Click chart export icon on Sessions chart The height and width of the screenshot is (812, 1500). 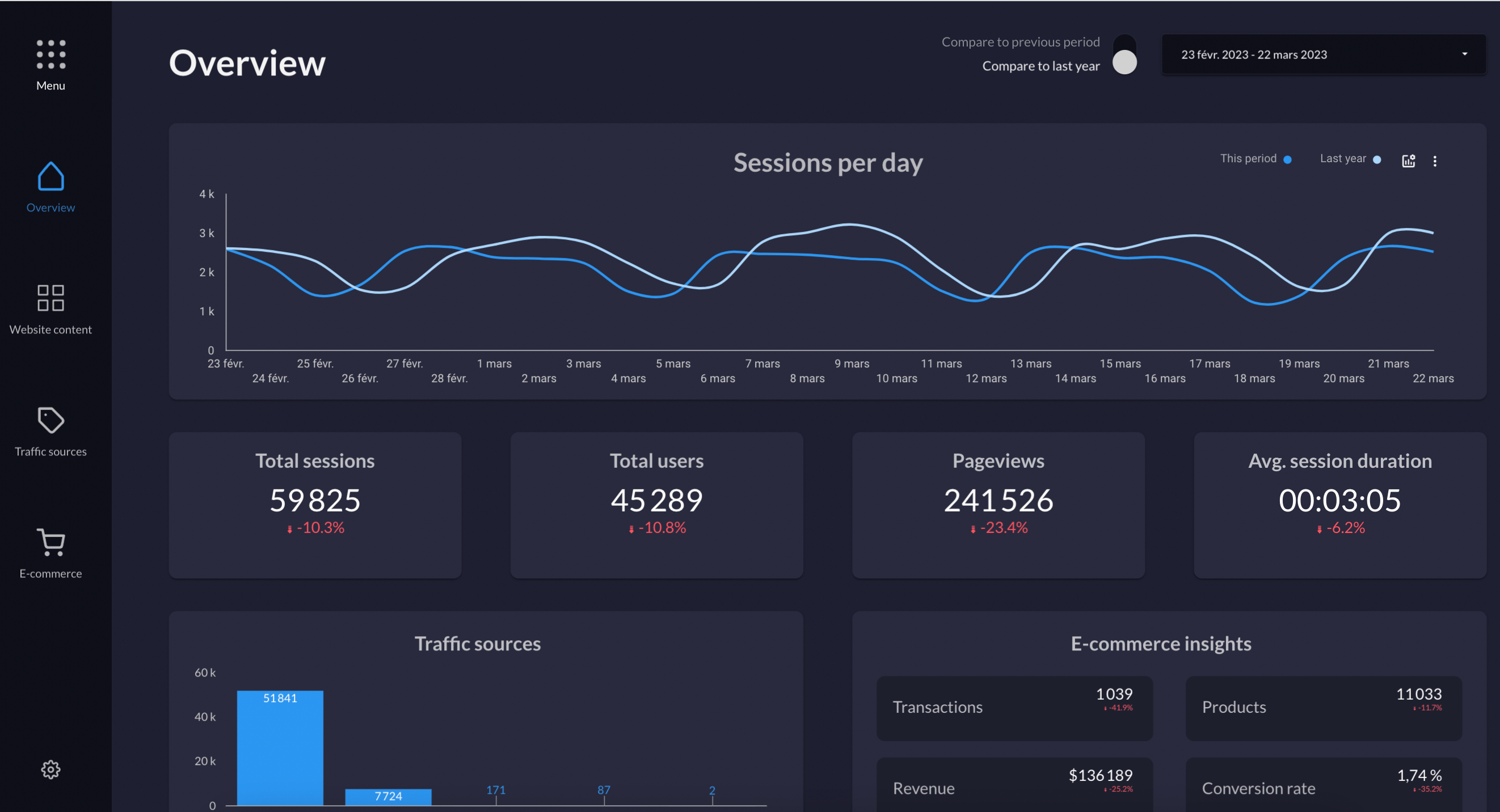(x=1408, y=160)
